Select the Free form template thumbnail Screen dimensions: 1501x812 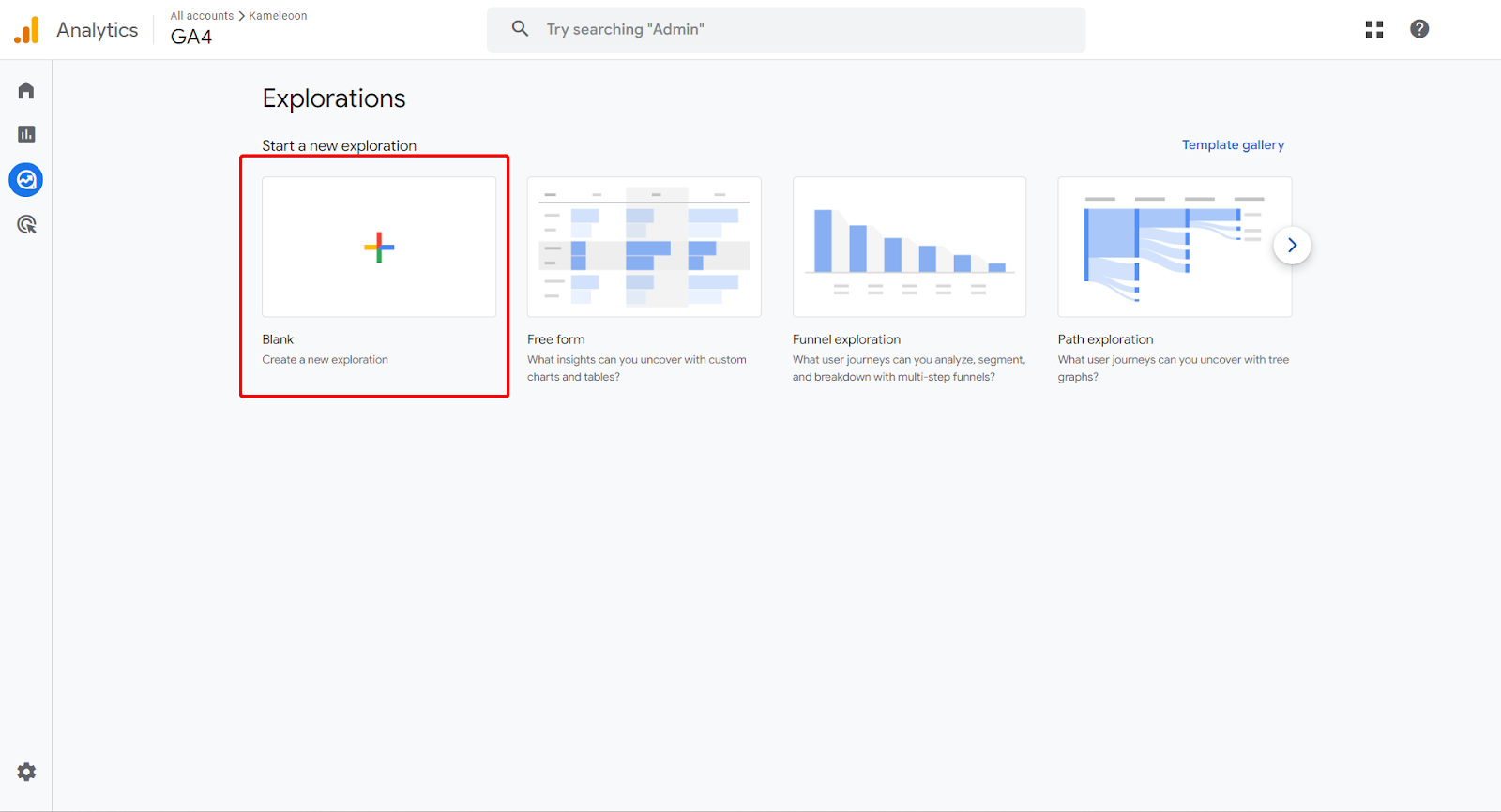(644, 248)
